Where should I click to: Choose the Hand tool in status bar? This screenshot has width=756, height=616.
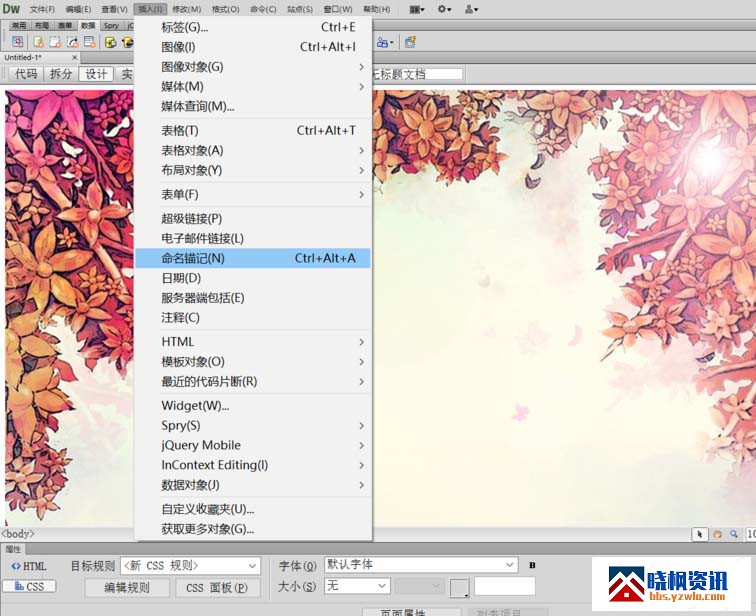(717, 534)
